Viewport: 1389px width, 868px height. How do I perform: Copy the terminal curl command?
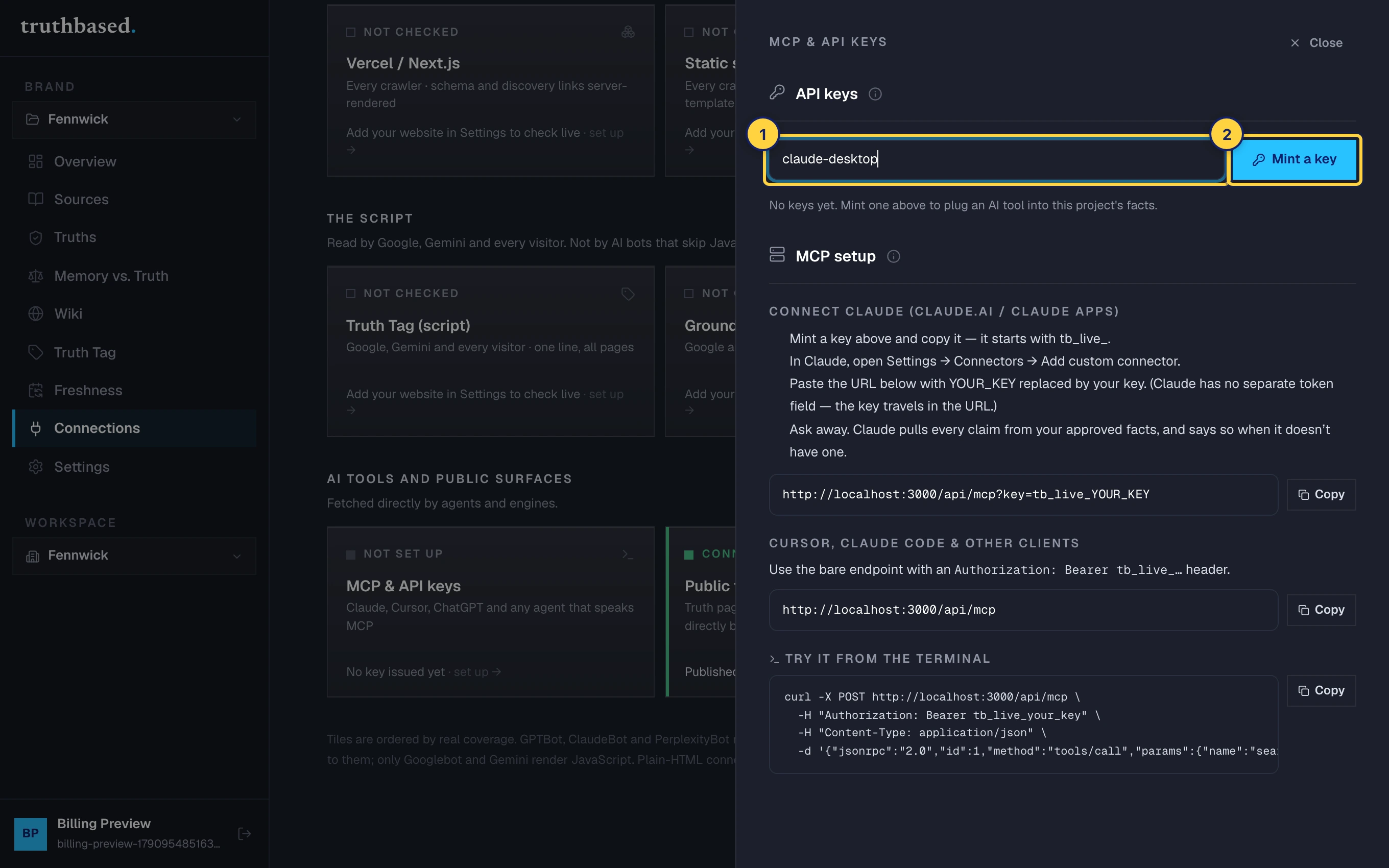(1321, 691)
